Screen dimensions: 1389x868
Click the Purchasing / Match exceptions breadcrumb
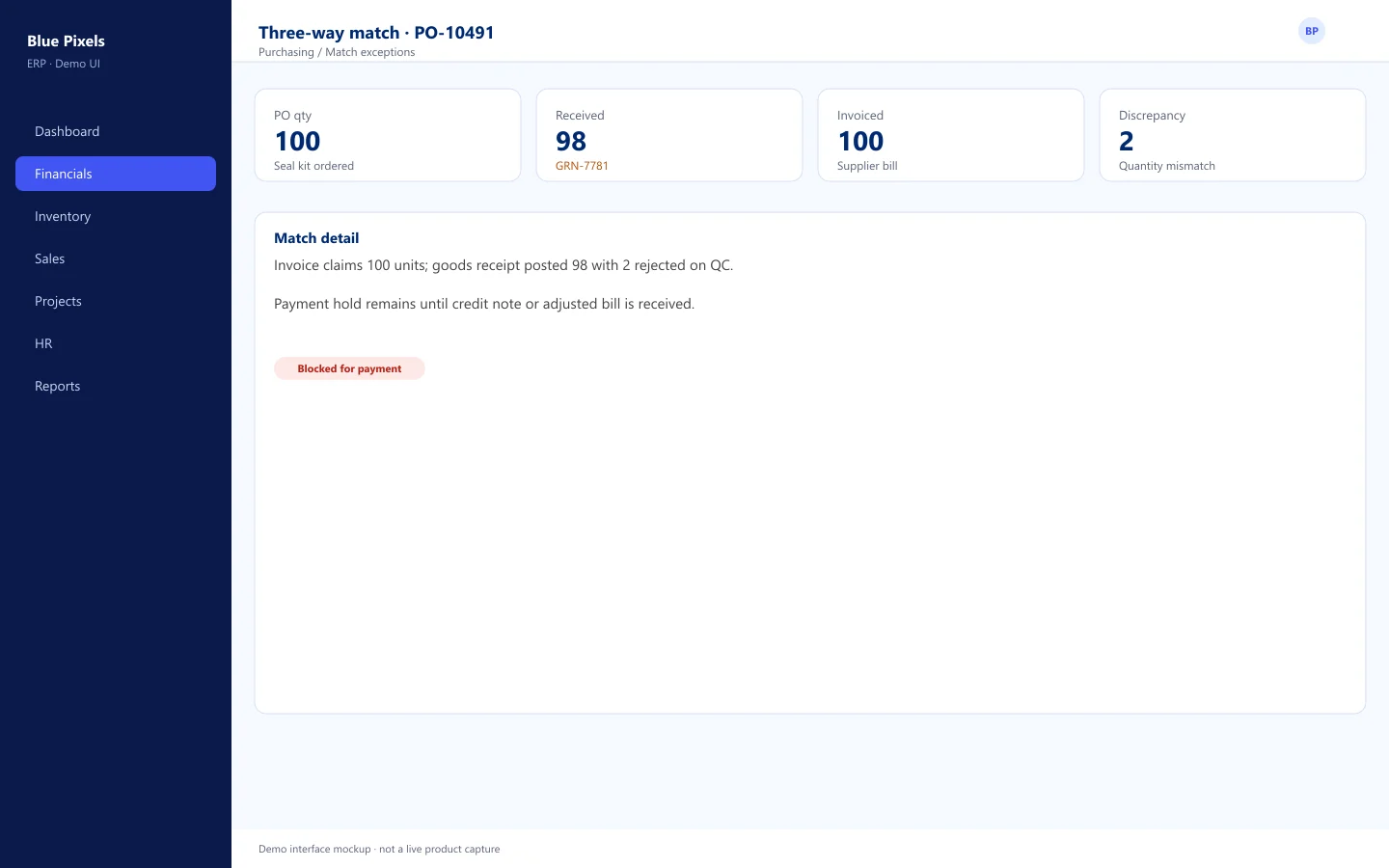tap(337, 52)
